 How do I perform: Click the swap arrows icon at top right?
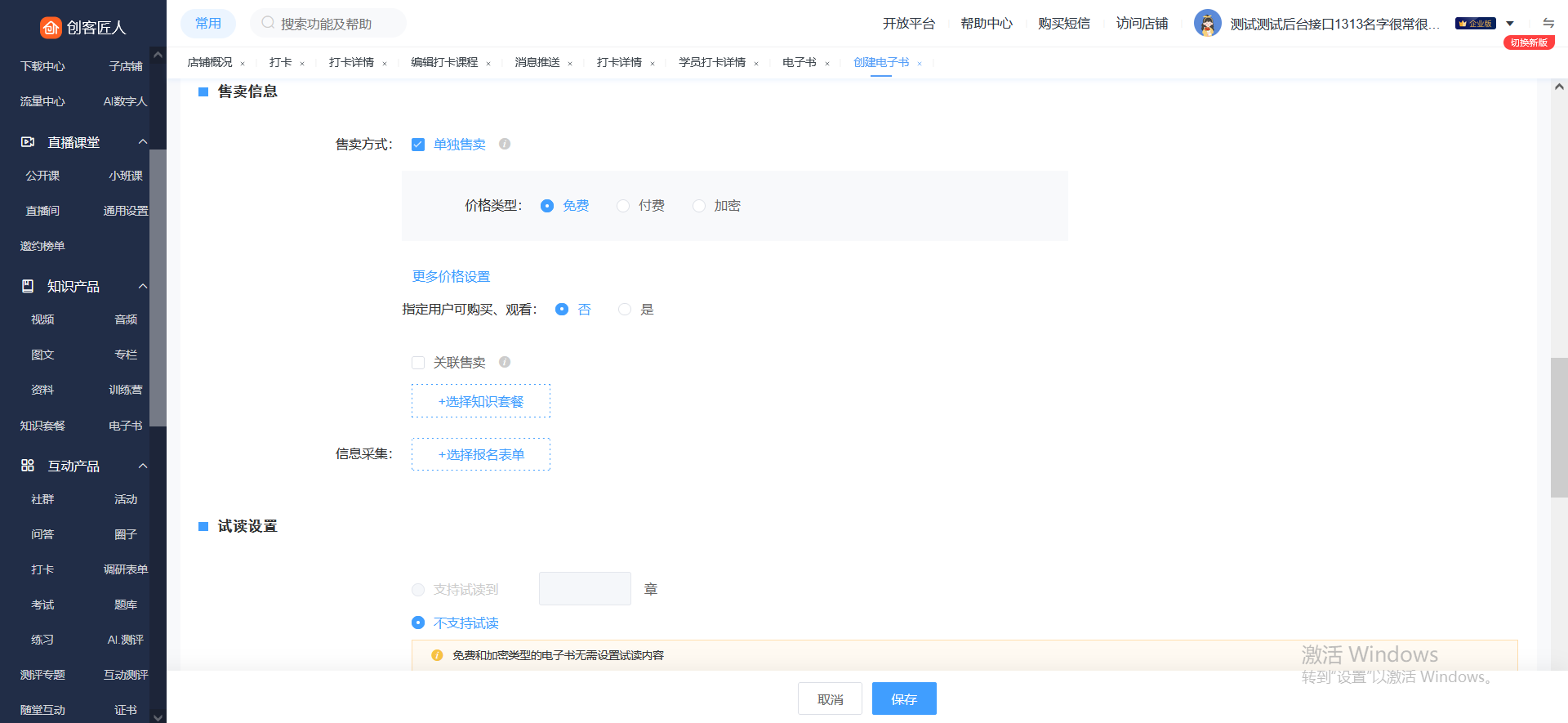[1548, 23]
